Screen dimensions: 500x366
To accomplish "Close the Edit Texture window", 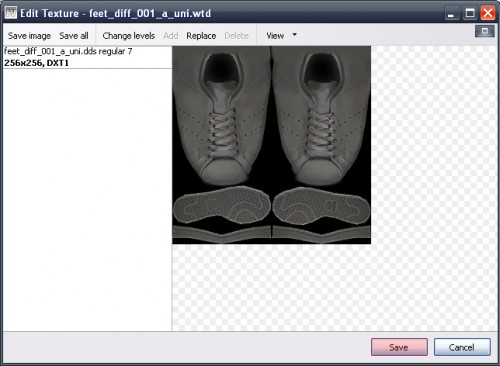I will 488,14.
